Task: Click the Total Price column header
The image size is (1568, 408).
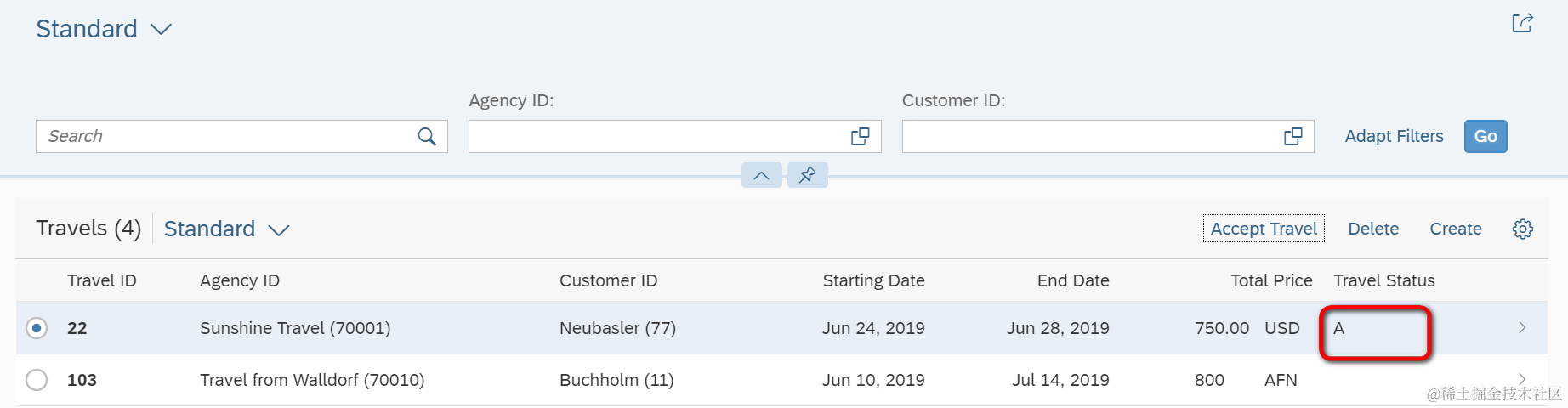Action: coord(1271,280)
